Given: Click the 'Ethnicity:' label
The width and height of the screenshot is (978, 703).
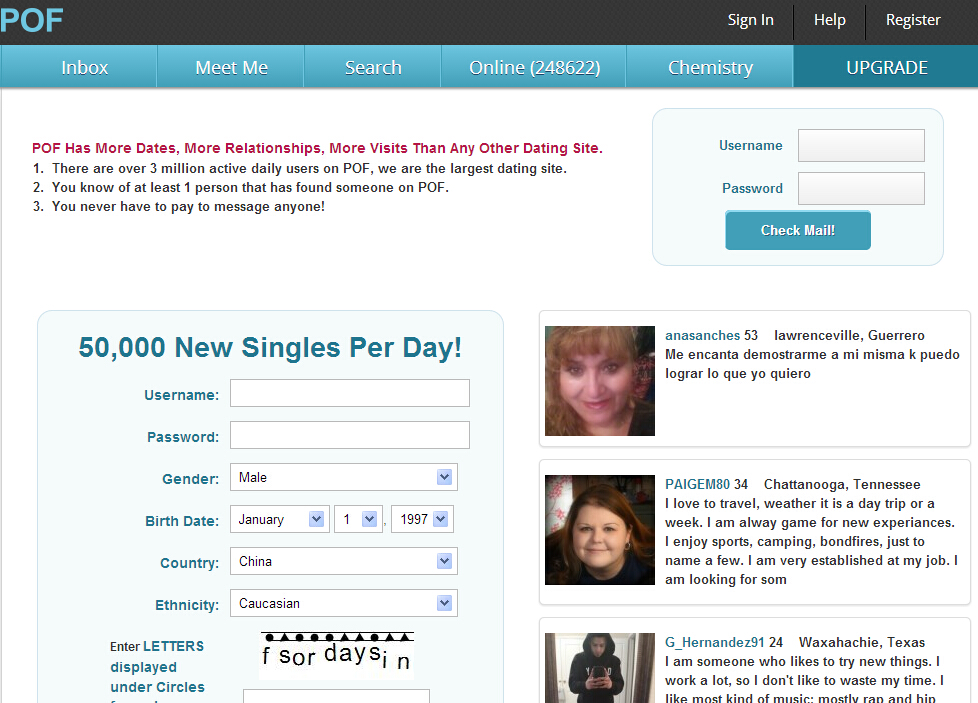Looking at the screenshot, I should pyautogui.click(x=187, y=605).
